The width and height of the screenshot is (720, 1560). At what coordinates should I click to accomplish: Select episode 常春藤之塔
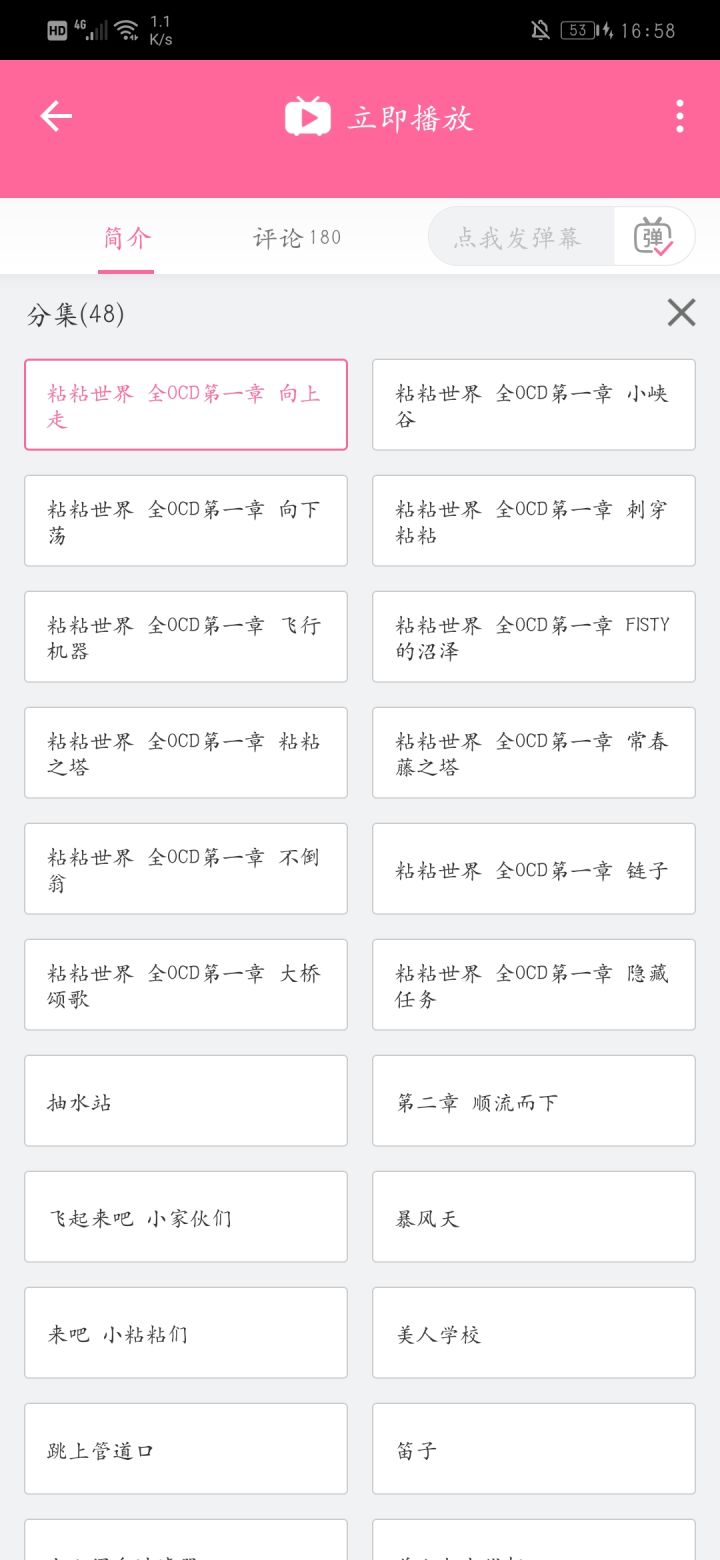(534, 753)
